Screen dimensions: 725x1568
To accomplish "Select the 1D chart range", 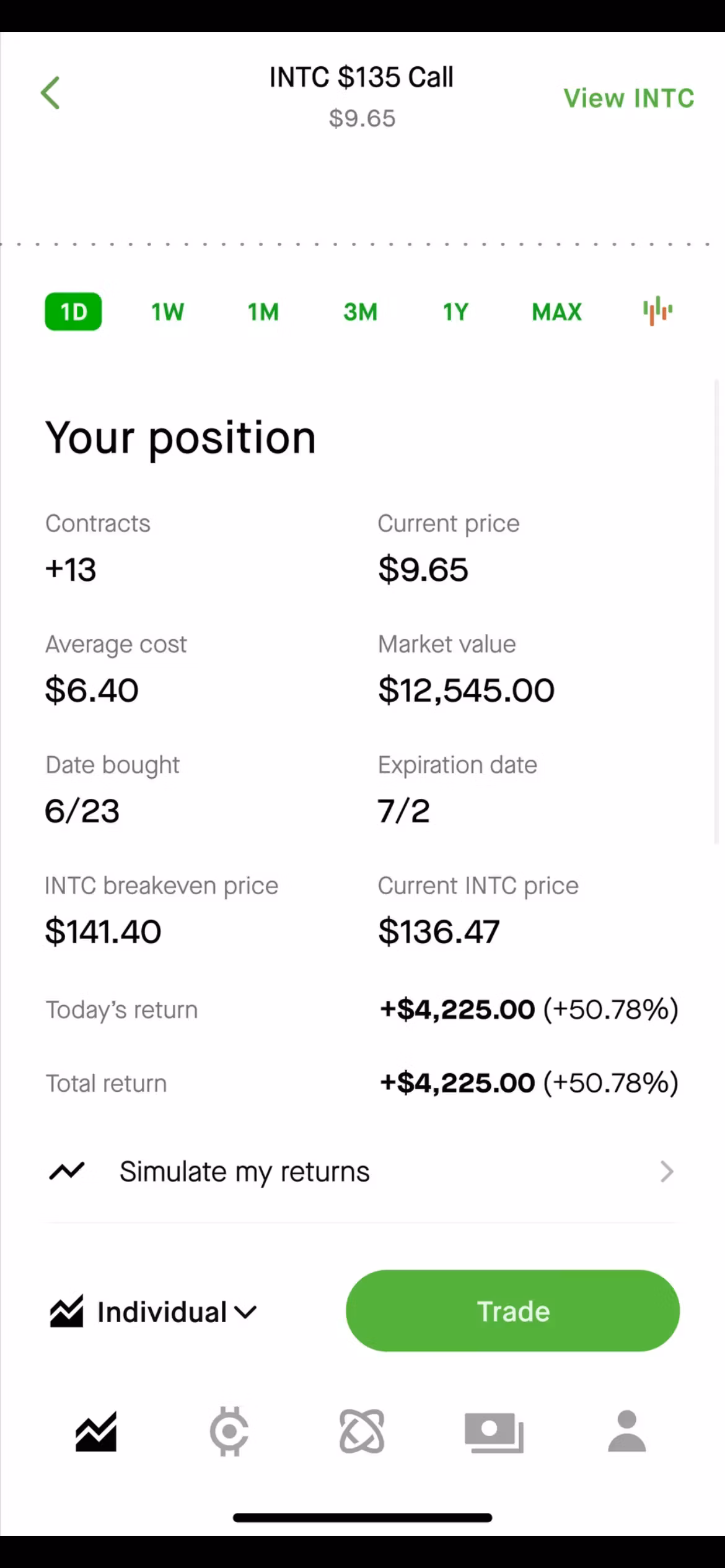I will pyautogui.click(x=73, y=311).
